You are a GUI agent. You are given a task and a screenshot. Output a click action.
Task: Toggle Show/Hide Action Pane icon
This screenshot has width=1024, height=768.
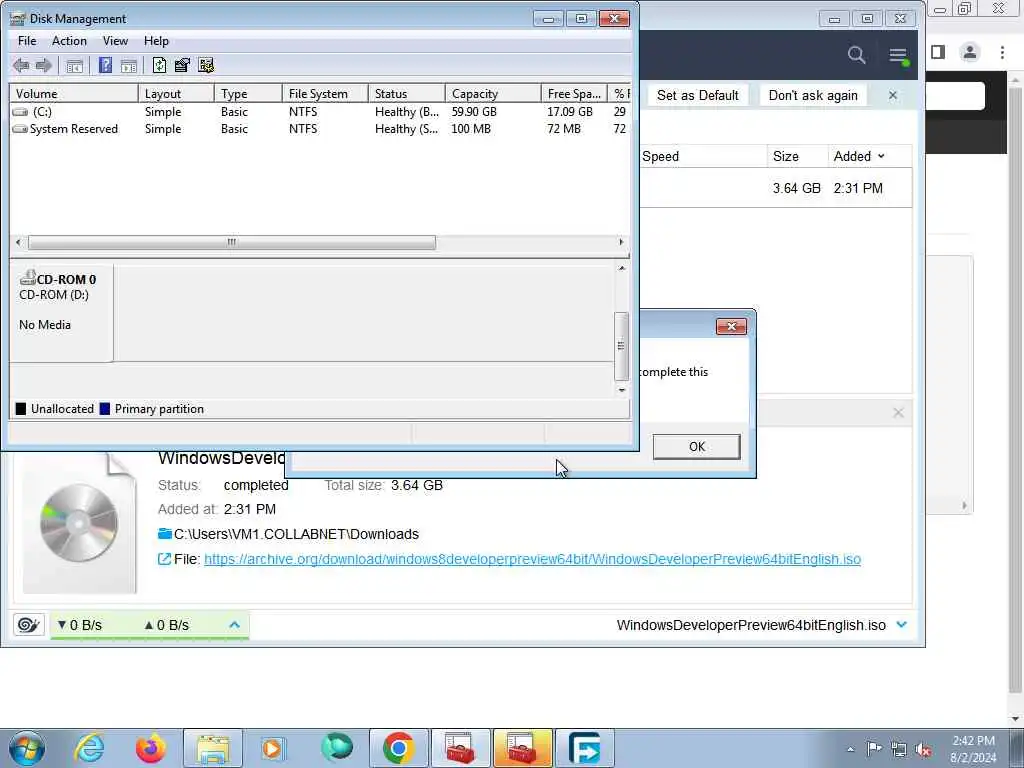point(129,65)
